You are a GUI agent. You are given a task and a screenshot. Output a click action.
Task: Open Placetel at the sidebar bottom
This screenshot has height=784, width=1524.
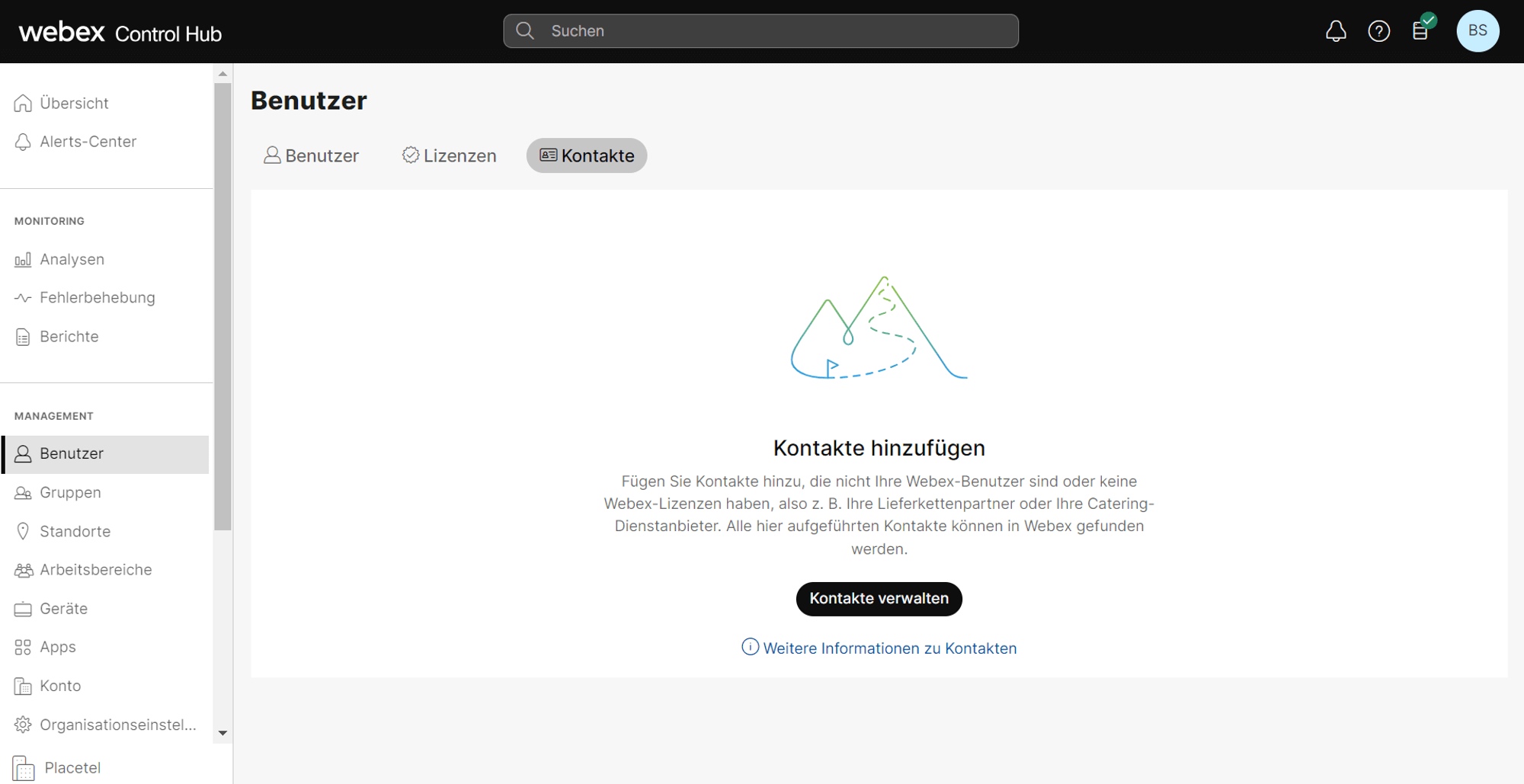pos(72,767)
